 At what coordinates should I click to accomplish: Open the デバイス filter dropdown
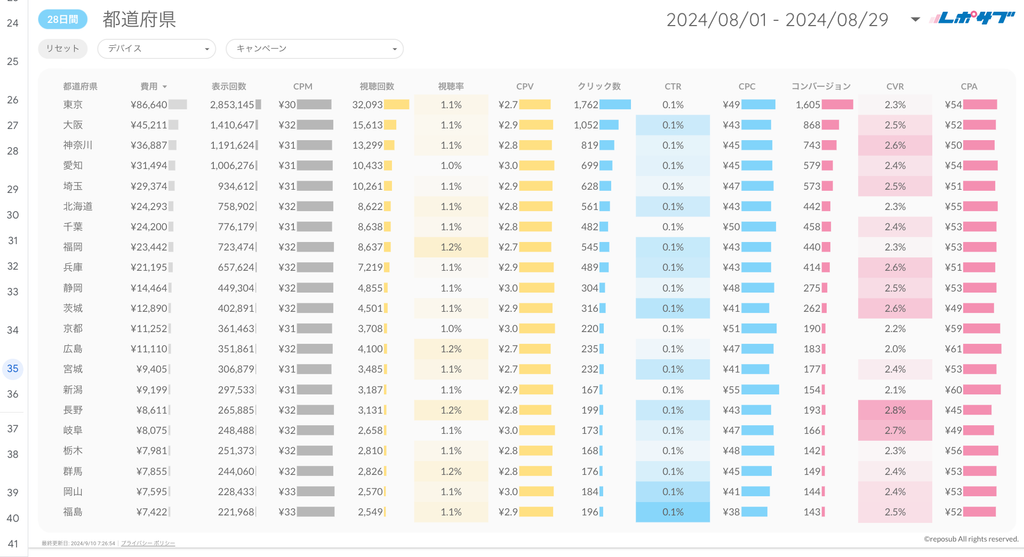point(156,49)
